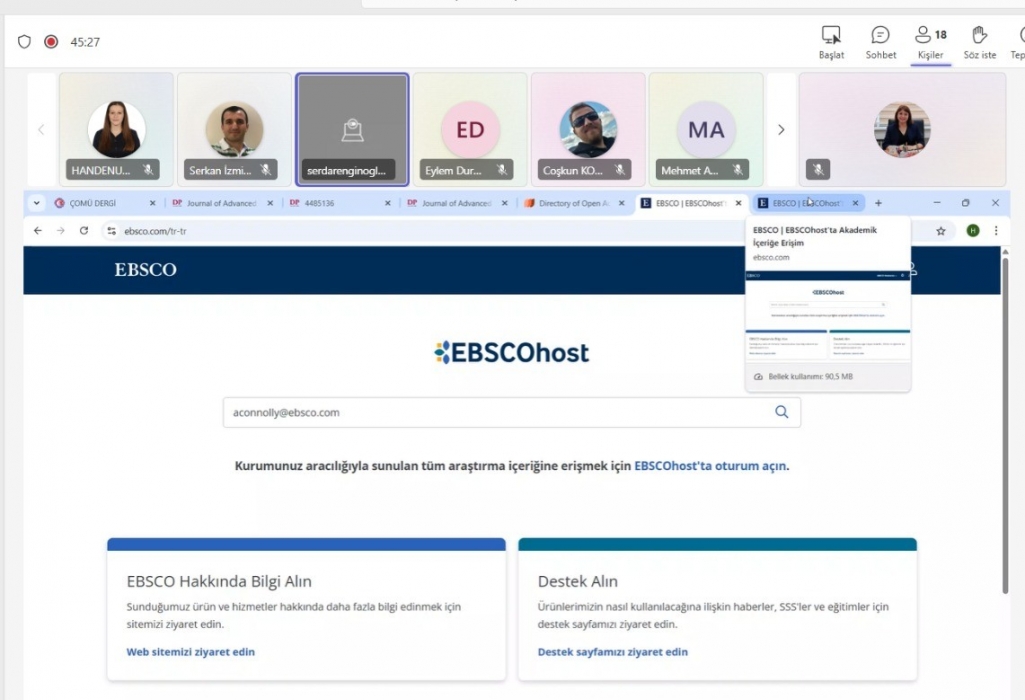Switch to the Directory of Open A tab
This screenshot has height=700, width=1025.
(x=575, y=203)
